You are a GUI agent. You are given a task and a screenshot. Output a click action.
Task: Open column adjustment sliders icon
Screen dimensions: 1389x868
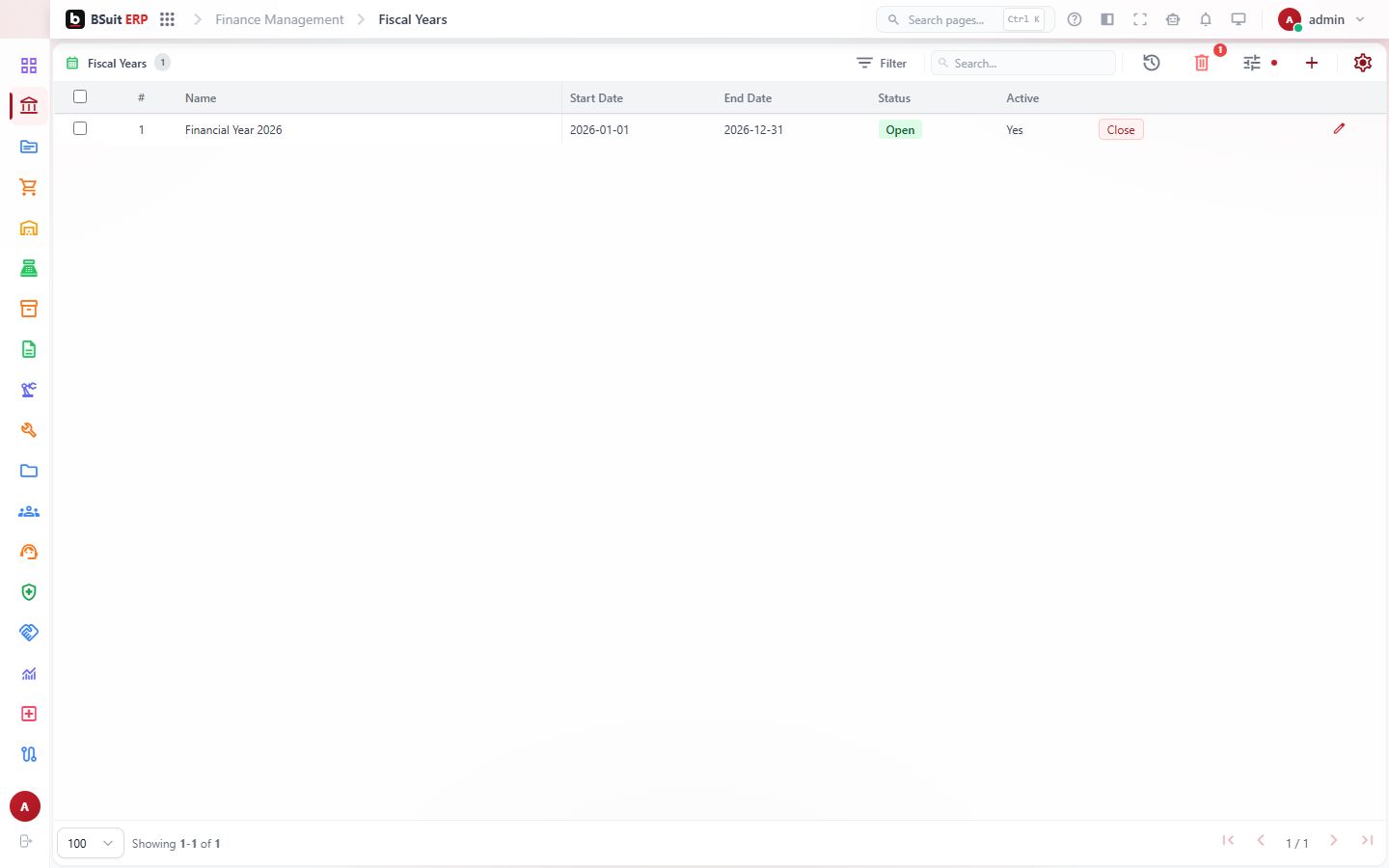pyautogui.click(x=1252, y=63)
